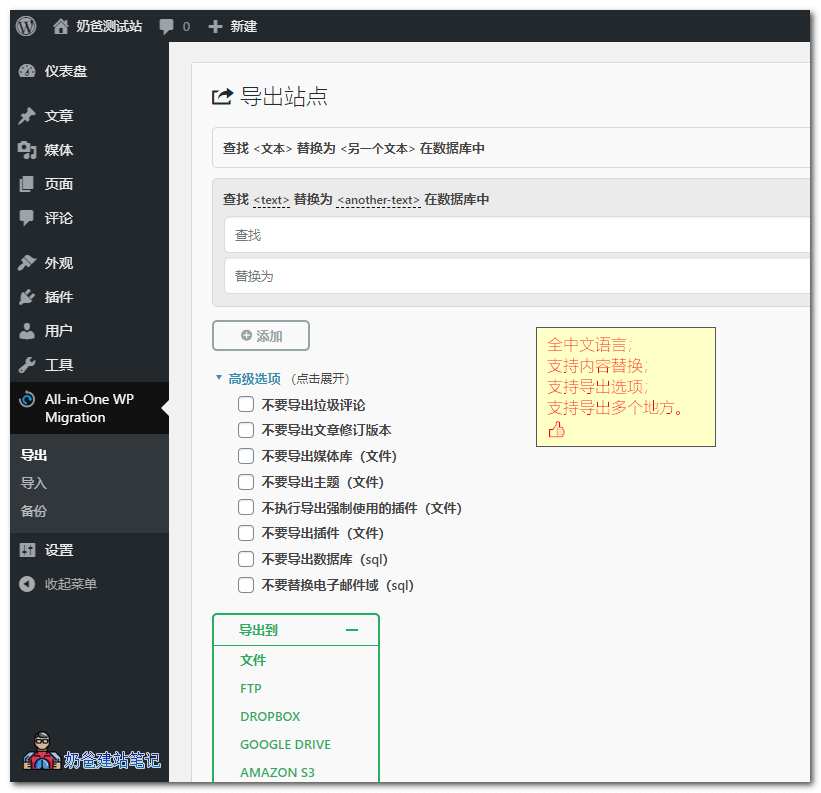Check 不要导出数据库（sql）option
The width and height of the screenshot is (821, 793).
coord(245,558)
